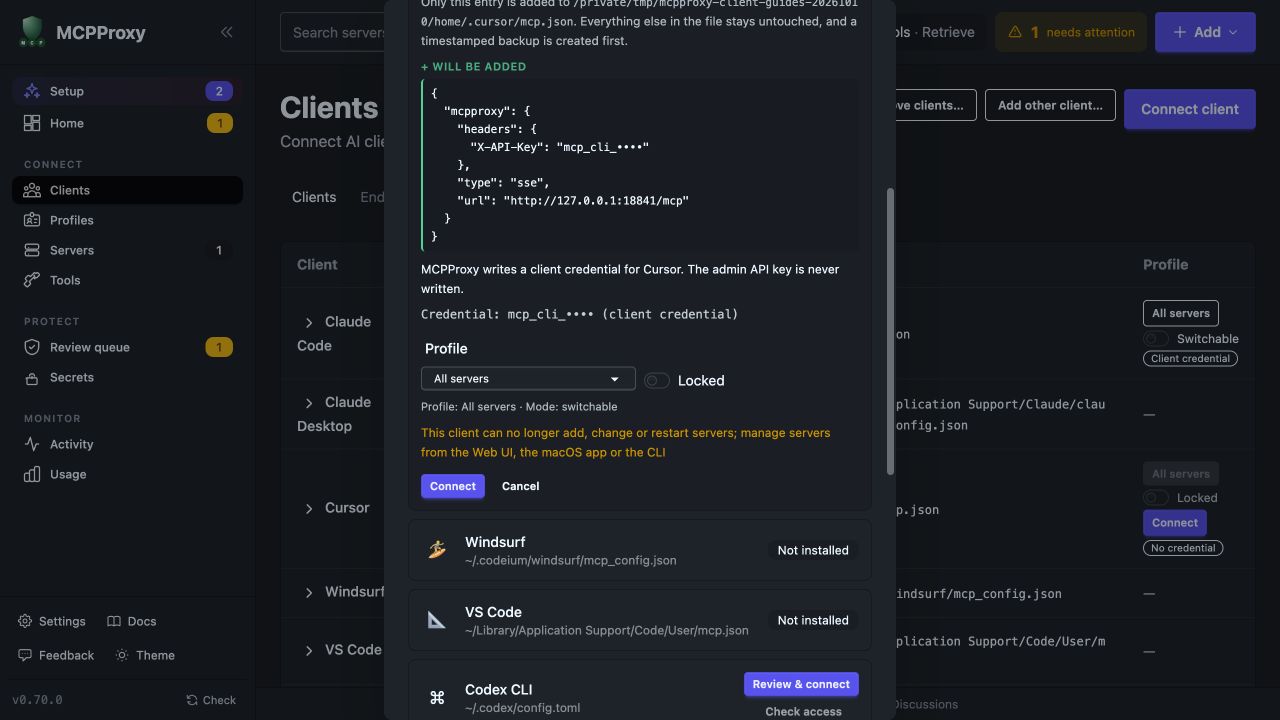
Task: Click the Theme sun icon
Action: pos(122,655)
